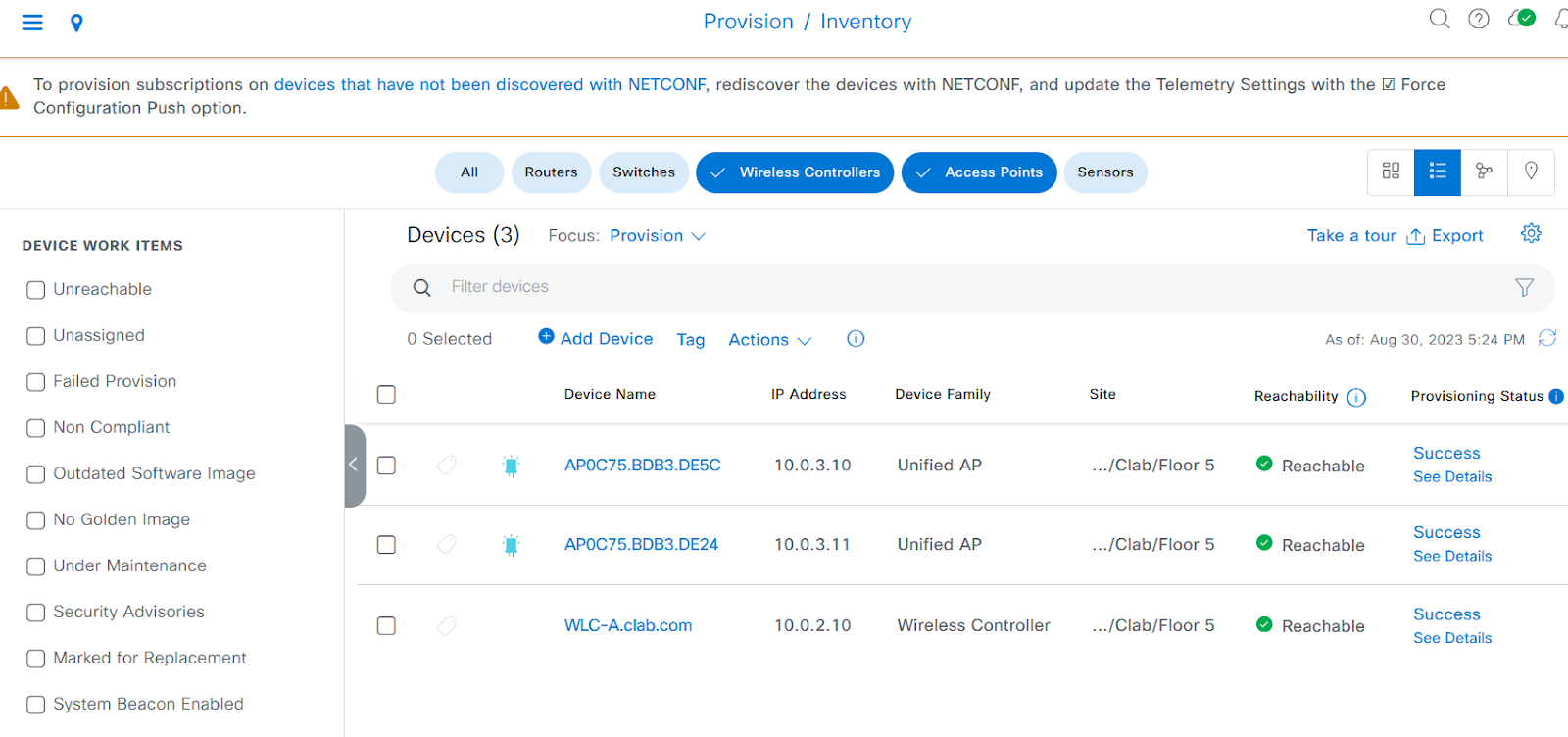The width and height of the screenshot is (1568, 737).
Task: Check the System Beacon Enabled filter
Action: point(36,705)
